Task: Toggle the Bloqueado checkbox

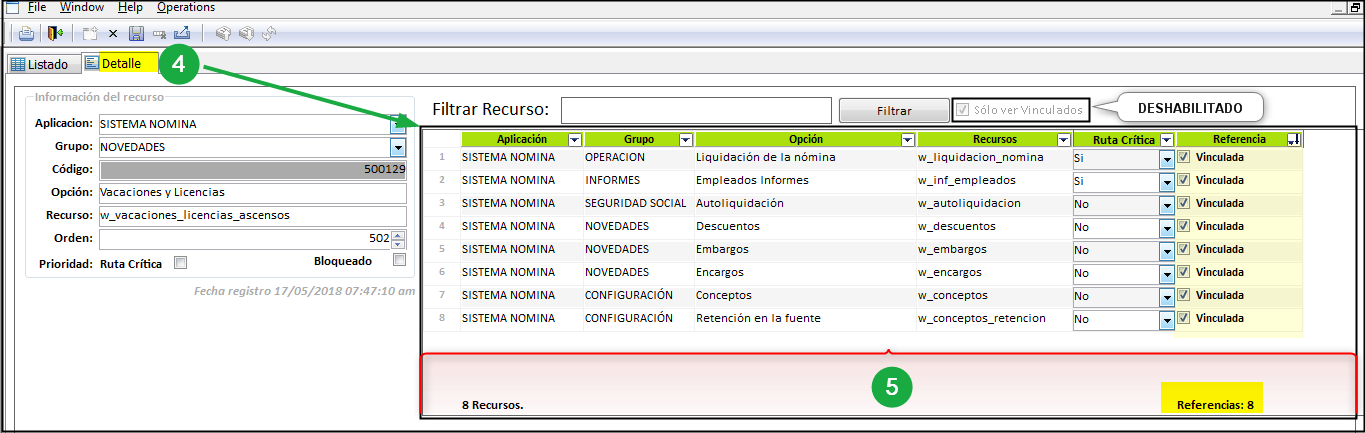Action: coord(399,261)
